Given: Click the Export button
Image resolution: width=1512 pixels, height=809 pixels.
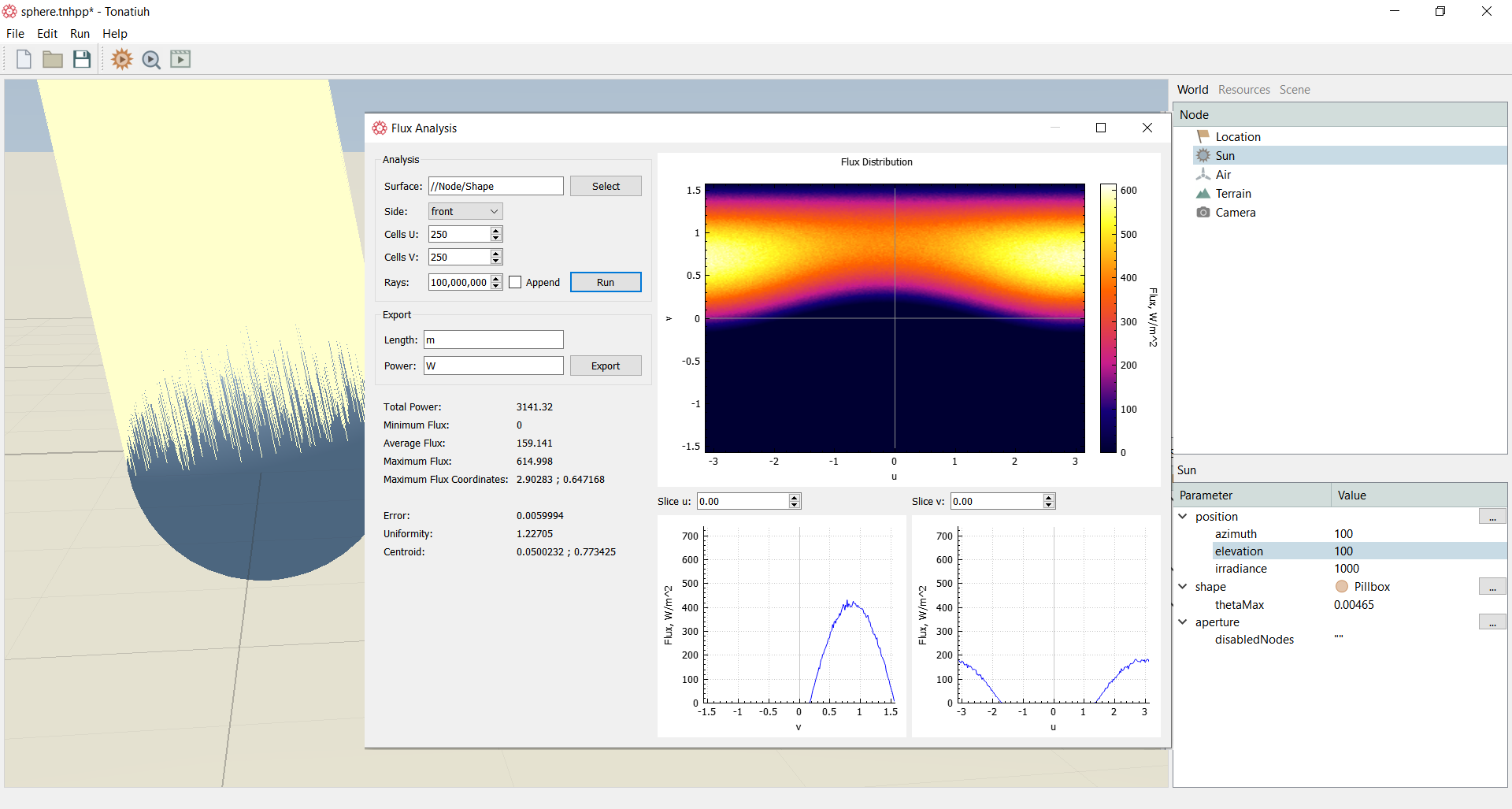Looking at the screenshot, I should point(606,366).
